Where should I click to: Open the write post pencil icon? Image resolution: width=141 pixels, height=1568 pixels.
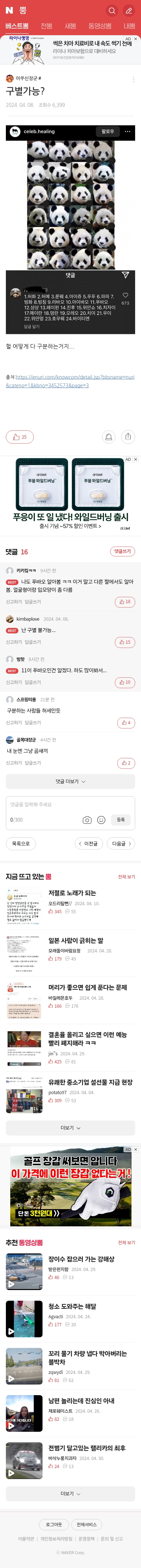(128, 10)
